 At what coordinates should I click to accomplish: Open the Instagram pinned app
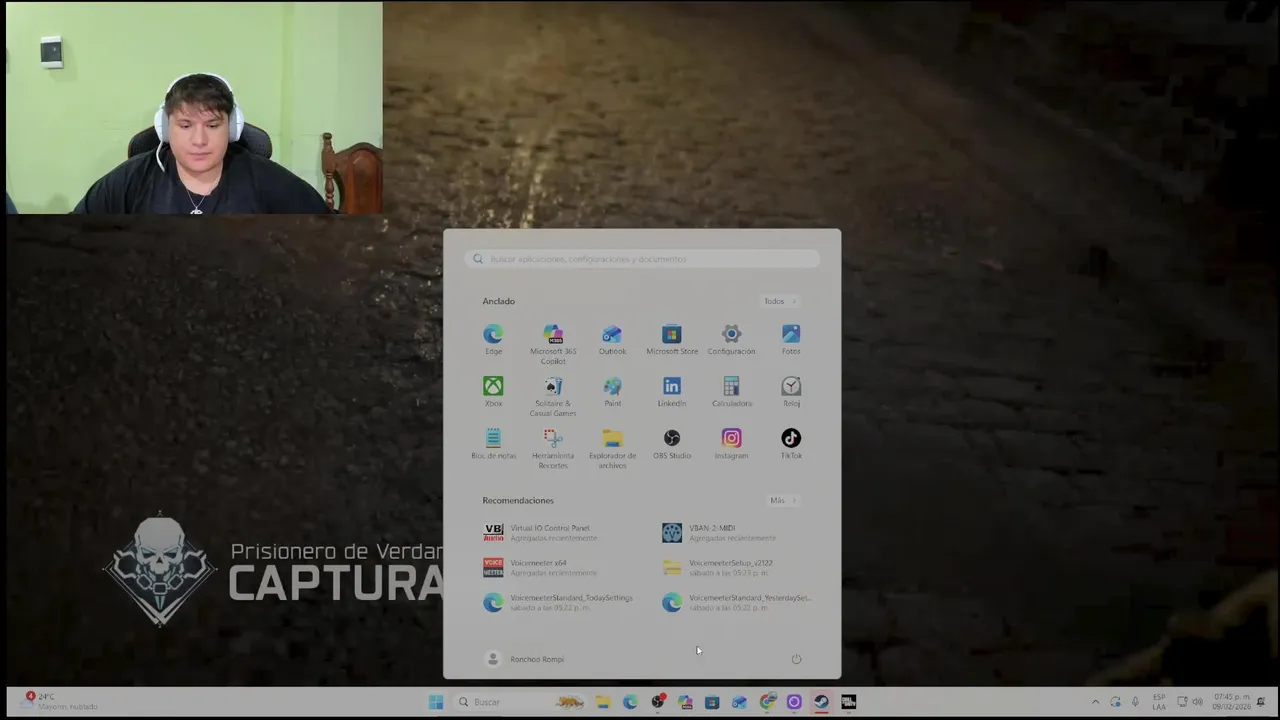tap(731, 444)
